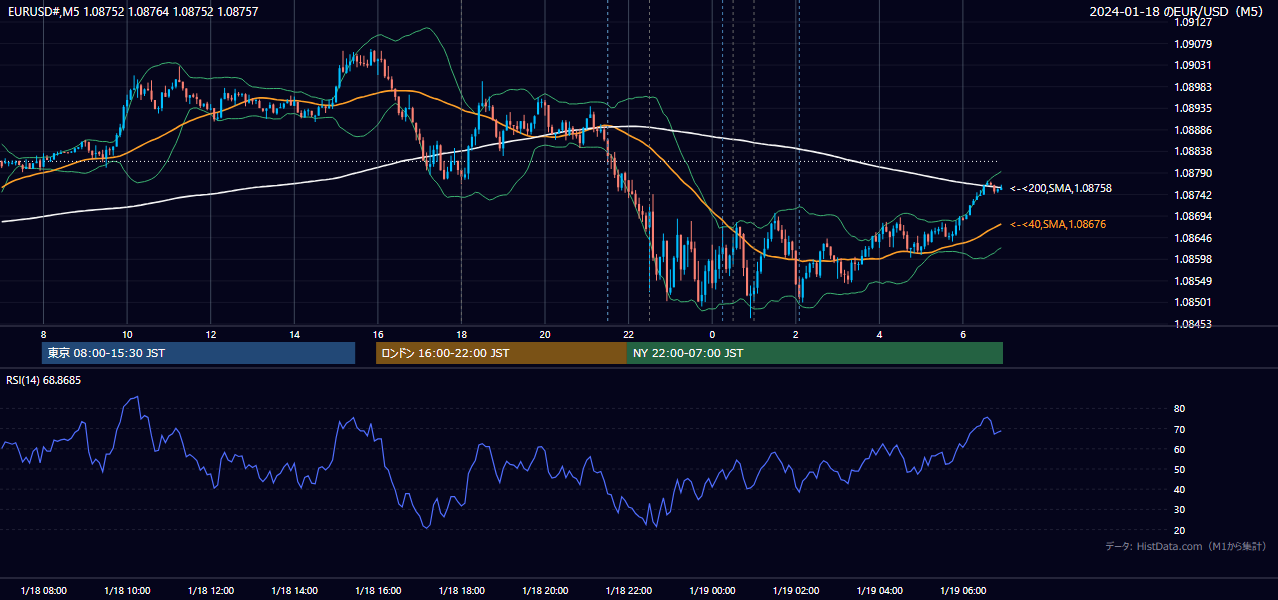This screenshot has width=1278, height=600.
Task: Click the 1/18 12:00 time axis label
Action: pyautogui.click(x=210, y=591)
